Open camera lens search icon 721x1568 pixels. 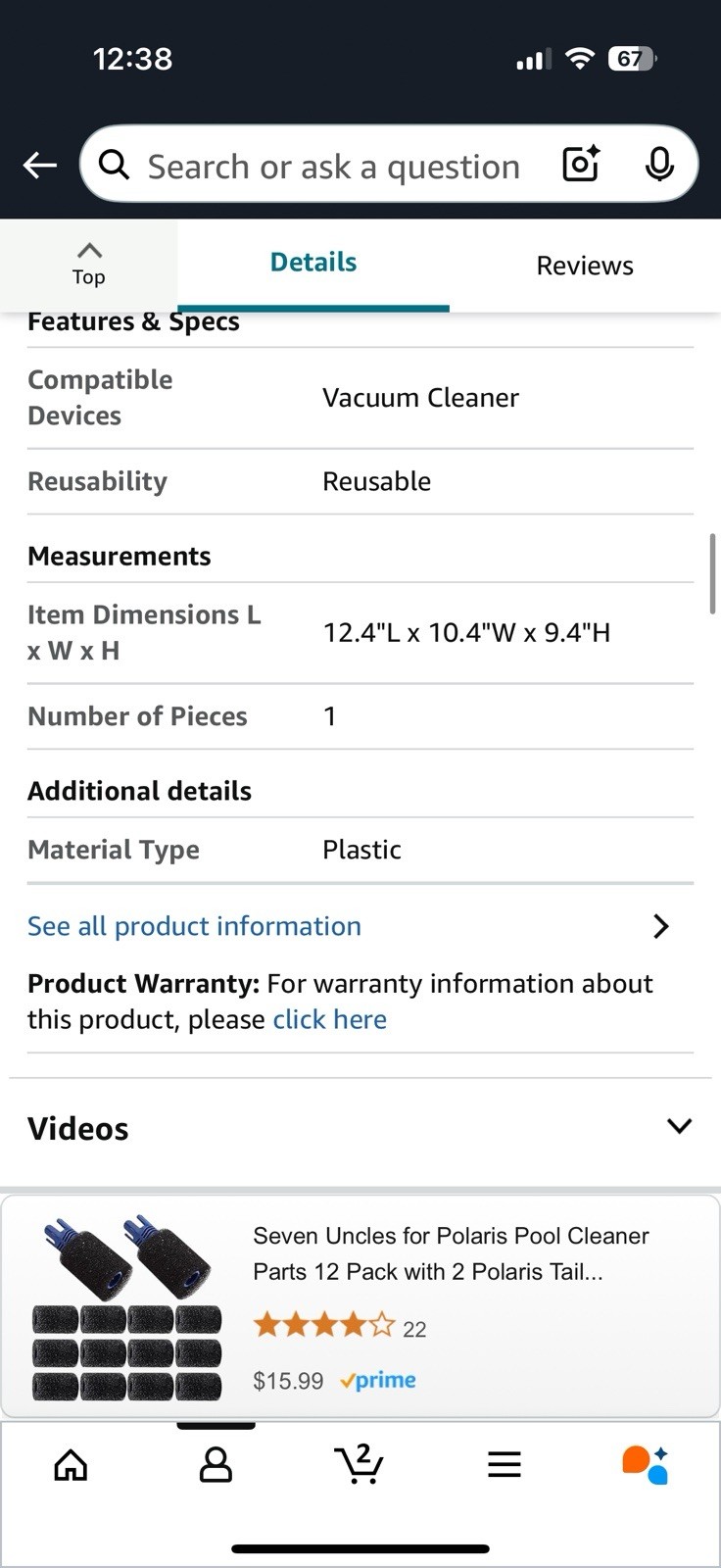[x=581, y=164]
